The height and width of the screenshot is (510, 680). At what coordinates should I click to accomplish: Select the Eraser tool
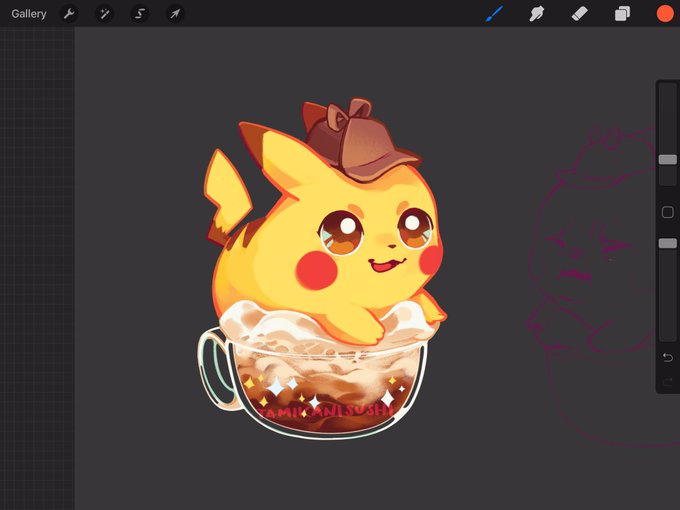coord(579,14)
